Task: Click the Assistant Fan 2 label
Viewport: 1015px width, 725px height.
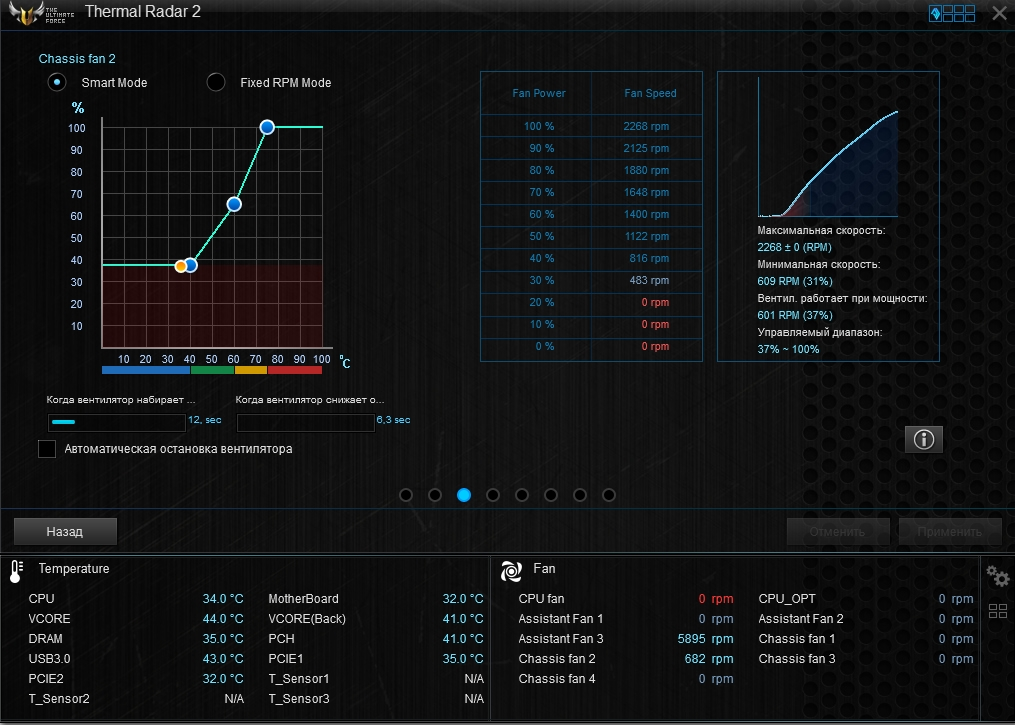Action: click(x=801, y=619)
